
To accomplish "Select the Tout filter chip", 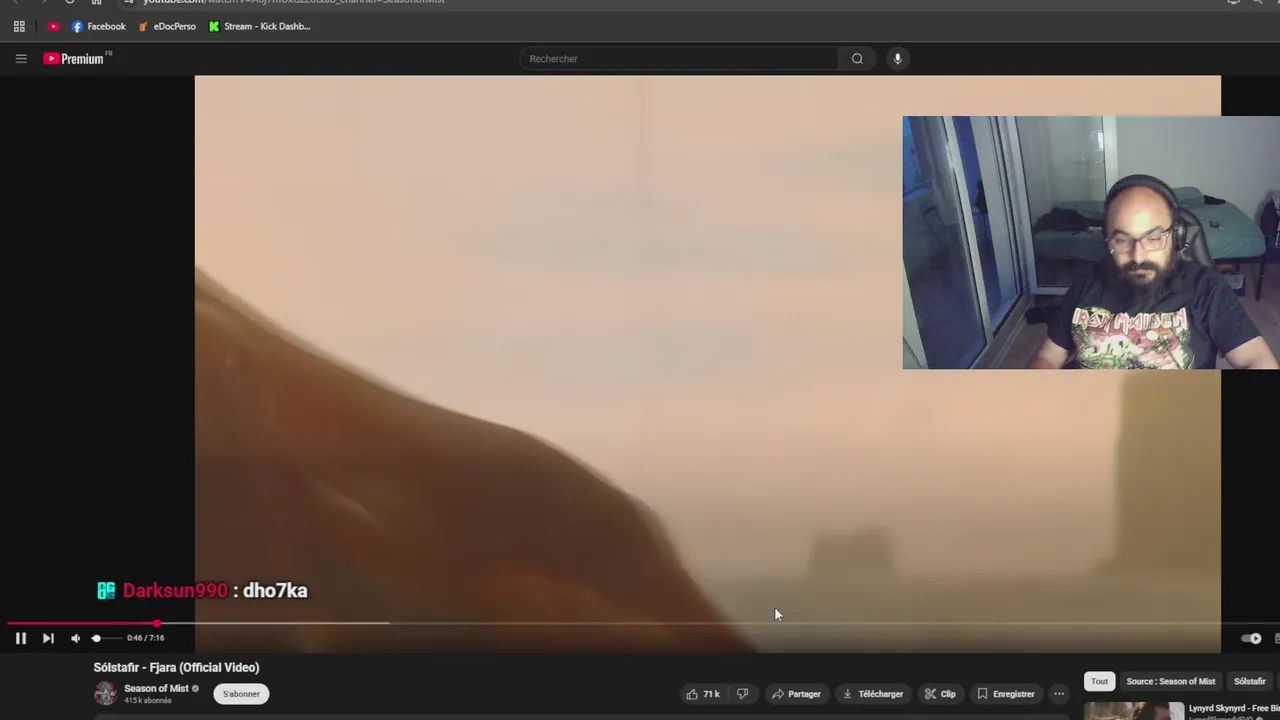I will [1099, 682].
